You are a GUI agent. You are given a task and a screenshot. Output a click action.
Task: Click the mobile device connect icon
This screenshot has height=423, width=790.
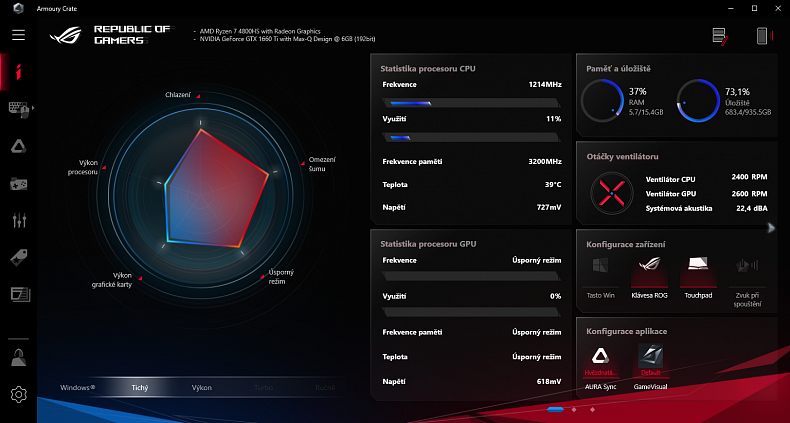pyautogui.click(x=763, y=36)
